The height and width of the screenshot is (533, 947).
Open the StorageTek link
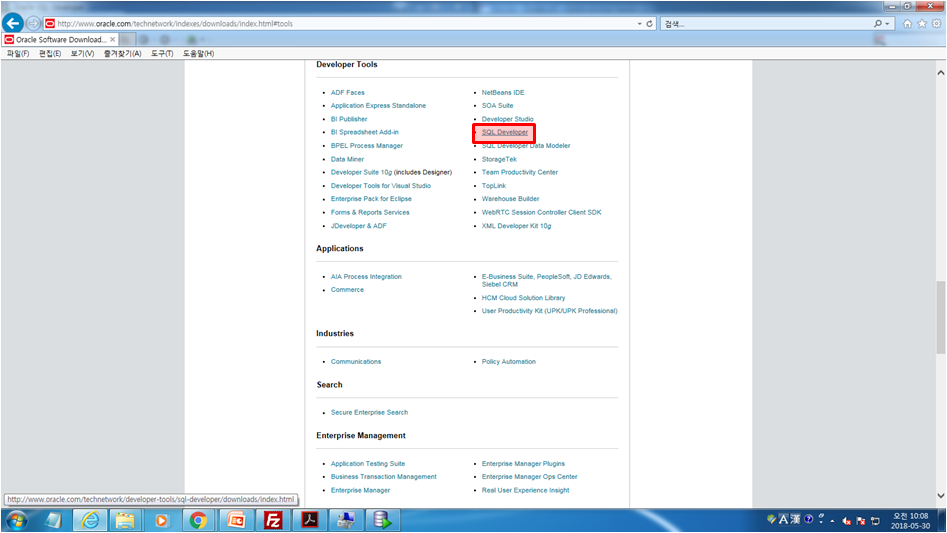[x=499, y=159]
